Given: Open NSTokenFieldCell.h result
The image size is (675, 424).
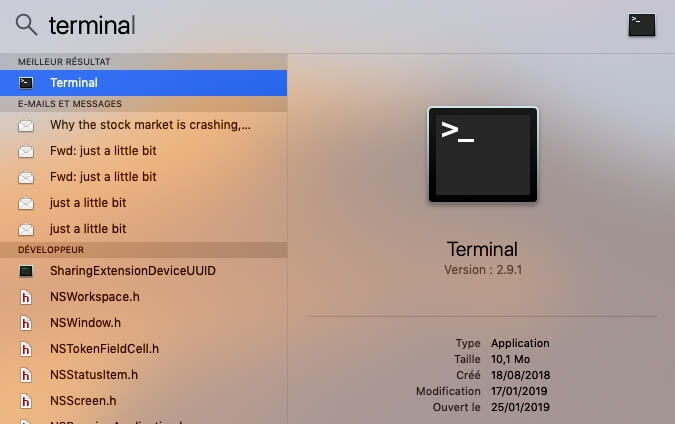Looking at the screenshot, I should pyautogui.click(x=143, y=349).
